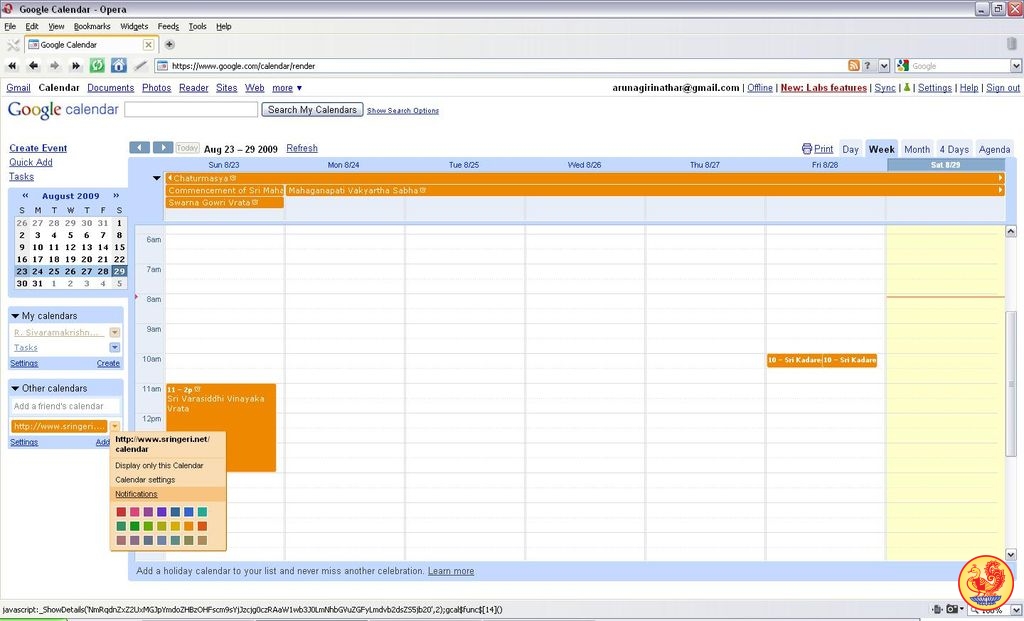1024x621 pixels.
Task: Toggle the Tasks calendar visibility
Action: 25,347
